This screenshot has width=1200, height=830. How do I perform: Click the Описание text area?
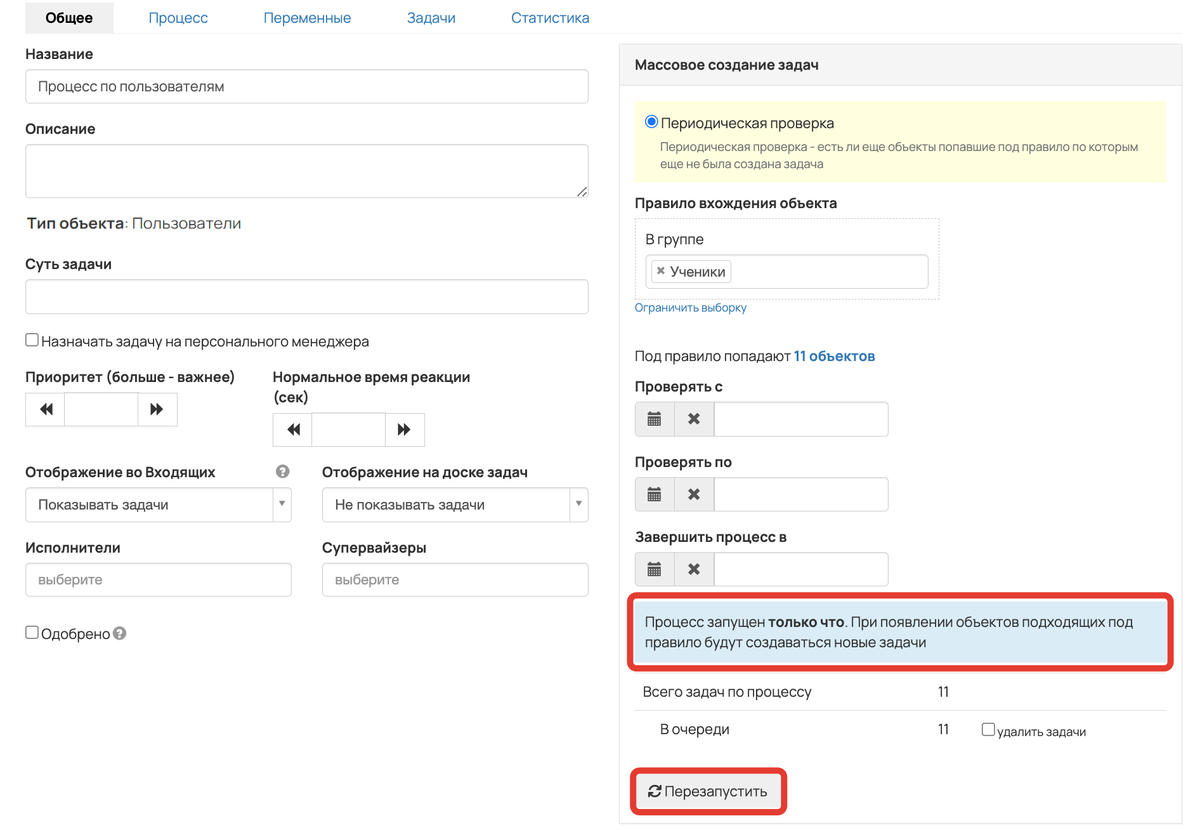coord(307,171)
